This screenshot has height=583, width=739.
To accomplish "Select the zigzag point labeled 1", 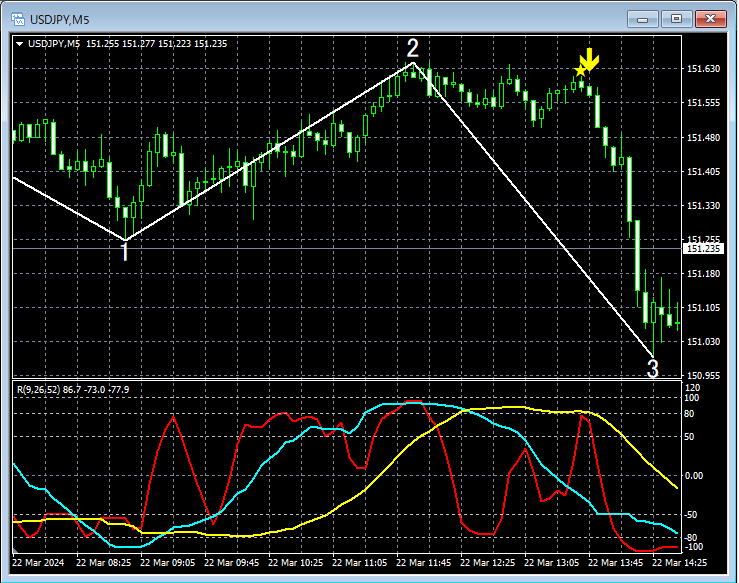I will click(x=125, y=253).
